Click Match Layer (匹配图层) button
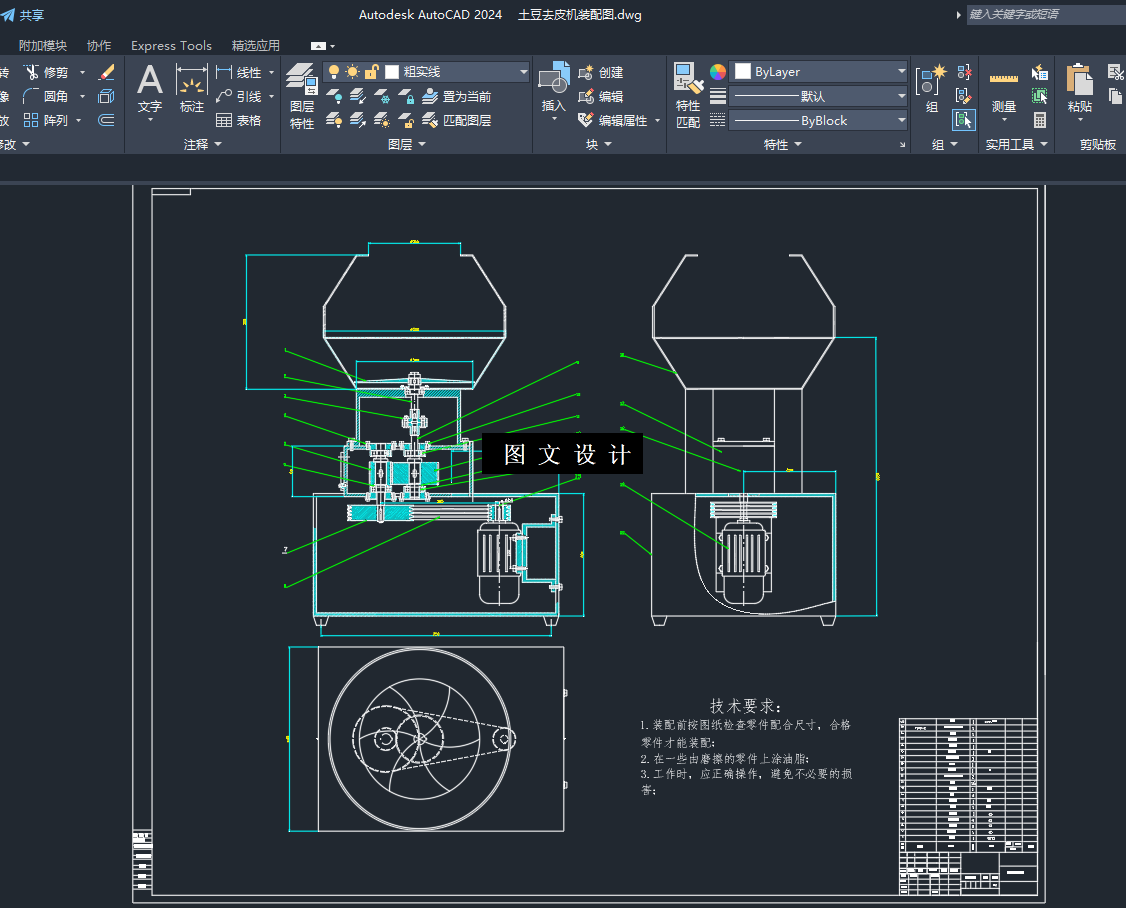The height and width of the screenshot is (908, 1126). tap(457, 120)
